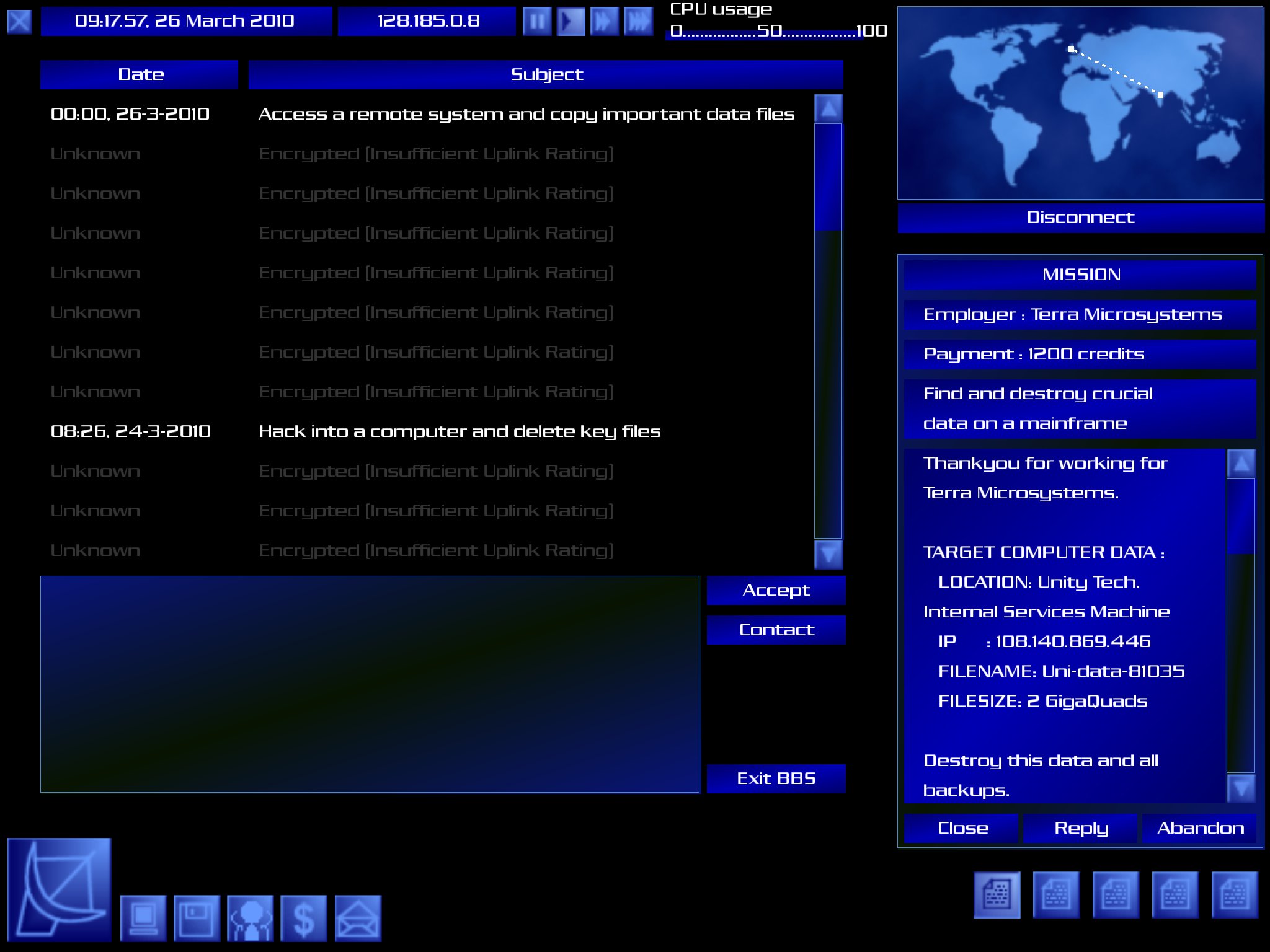
Task: Select 'Access a remote system' mission entry
Action: (x=526, y=114)
